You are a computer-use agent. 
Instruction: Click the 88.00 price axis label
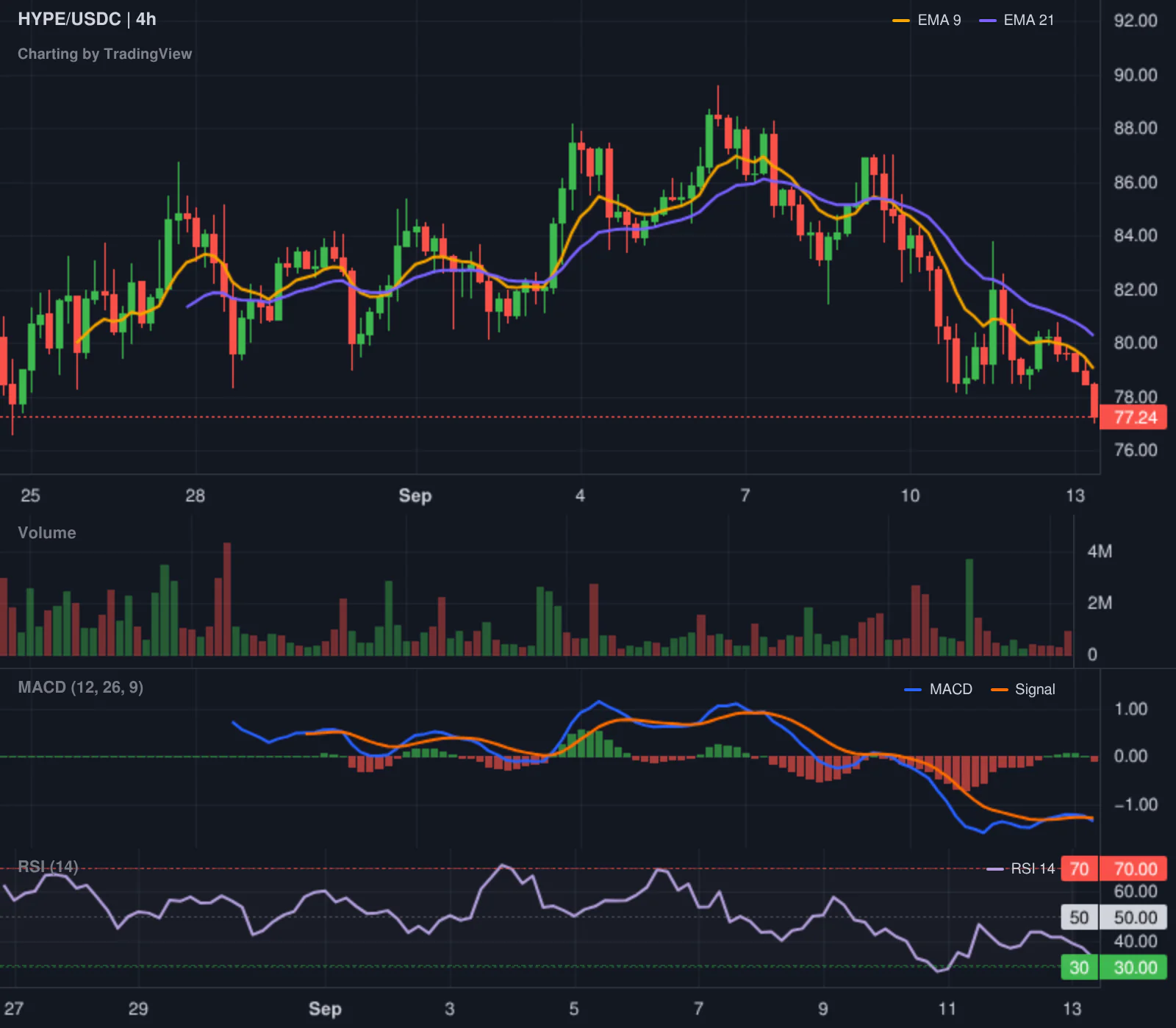[x=1136, y=128]
